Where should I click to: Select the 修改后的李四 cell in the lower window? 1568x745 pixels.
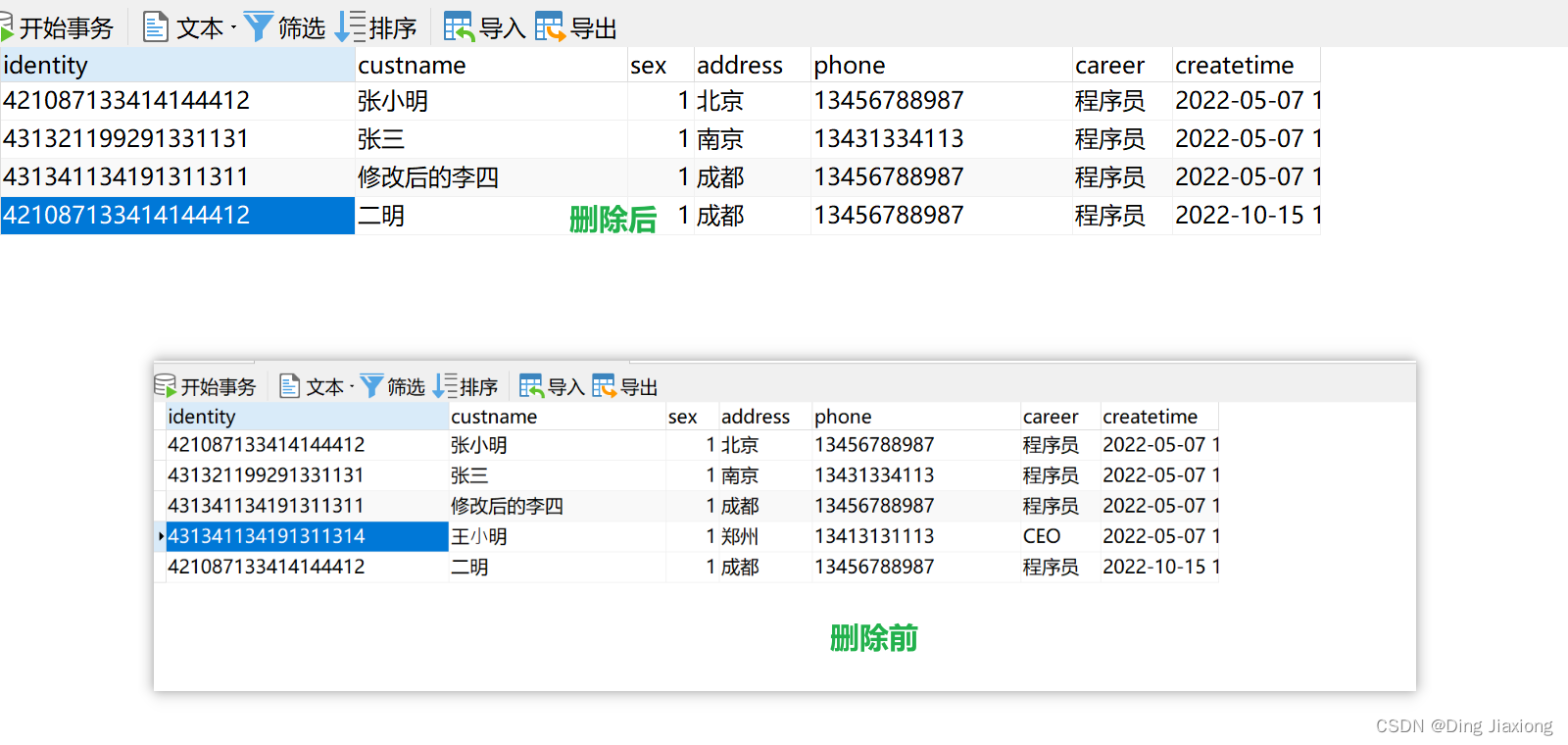pyautogui.click(x=558, y=506)
